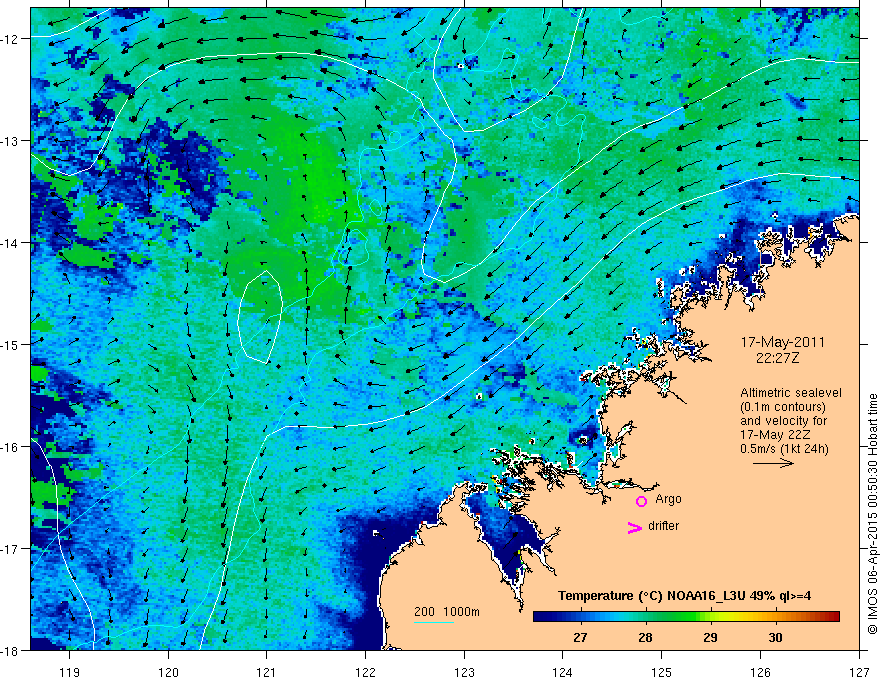Viewport: 880px width, 680px height.
Task: Click the colorbar value 30
Action: pyautogui.click(x=775, y=637)
